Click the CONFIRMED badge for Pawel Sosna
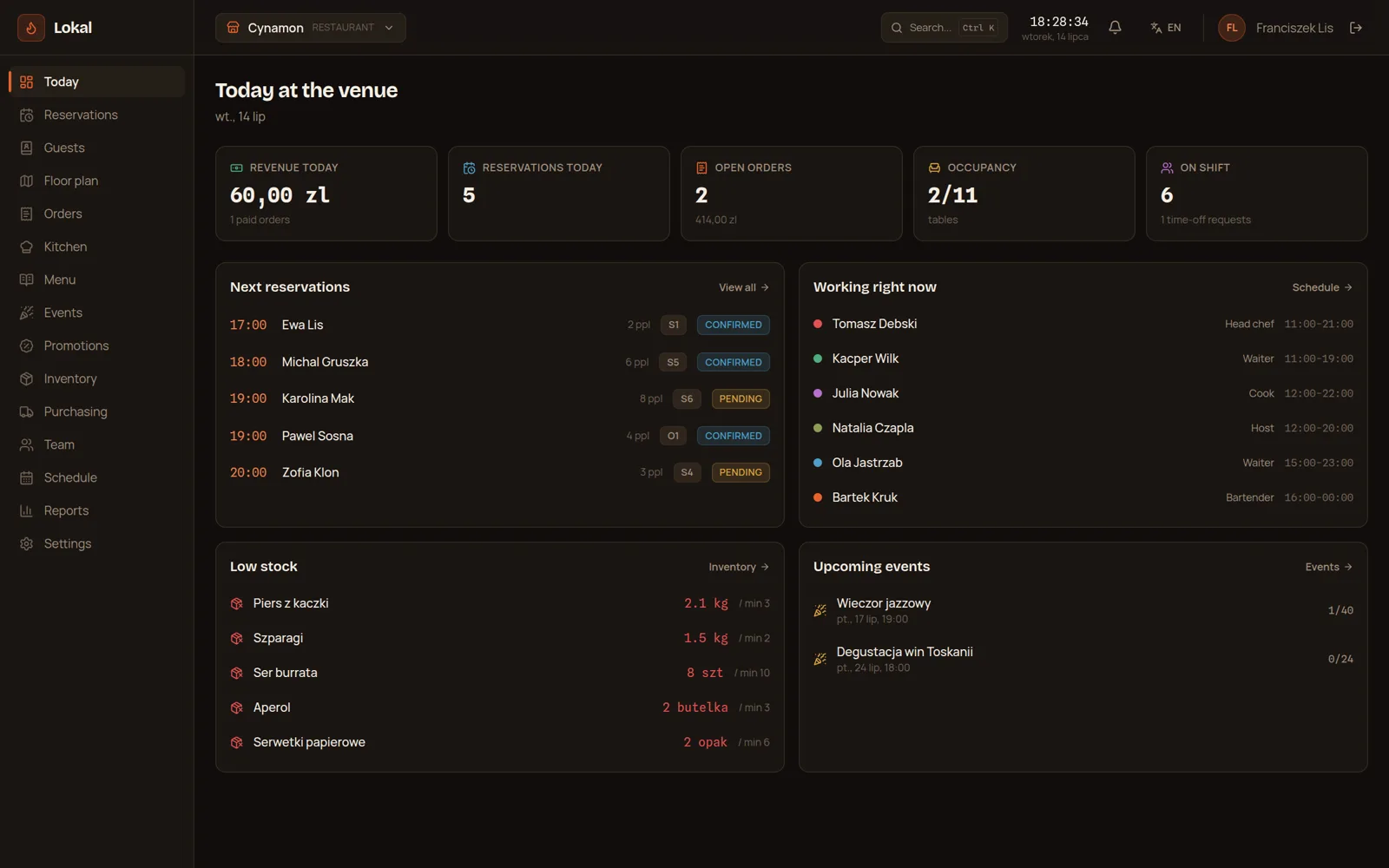1389x868 pixels. point(734,436)
